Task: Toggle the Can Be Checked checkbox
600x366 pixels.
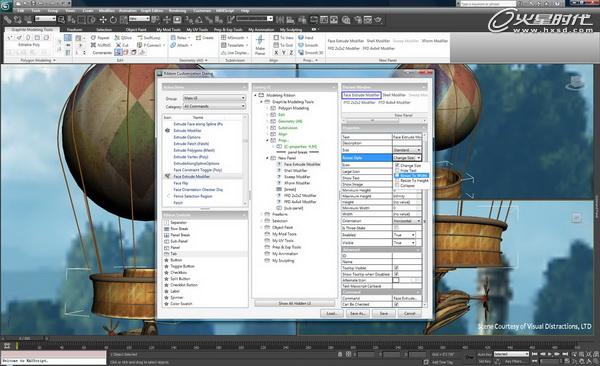Action: pyautogui.click(x=396, y=304)
